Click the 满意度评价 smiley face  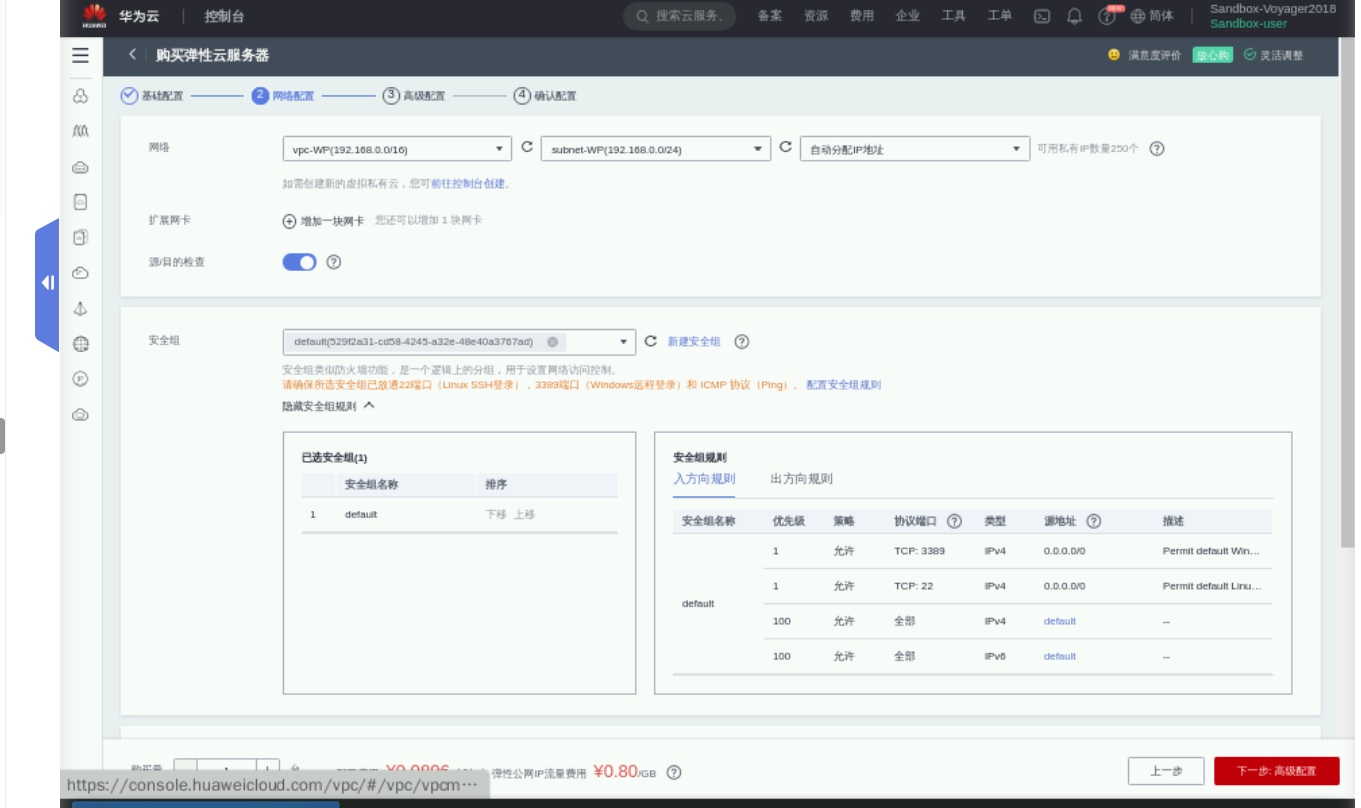[x=1114, y=55]
